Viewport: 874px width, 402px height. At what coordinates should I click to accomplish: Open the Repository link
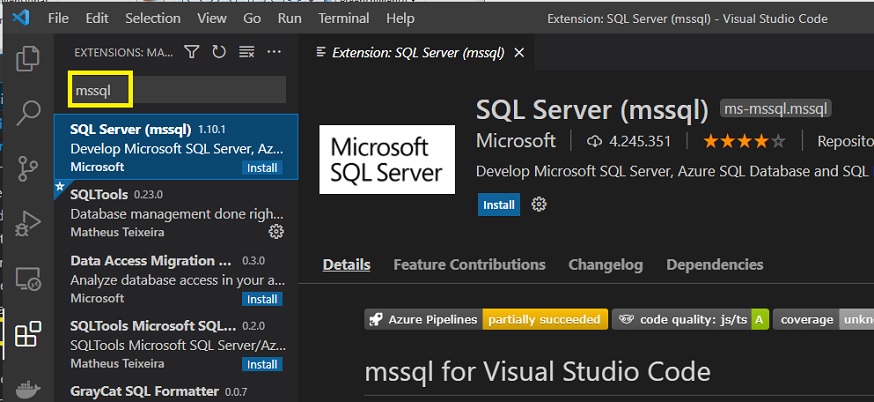tap(845, 141)
